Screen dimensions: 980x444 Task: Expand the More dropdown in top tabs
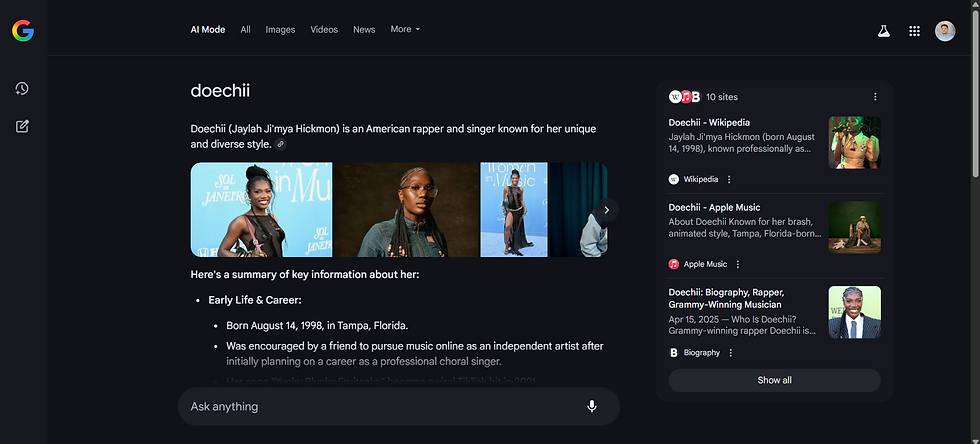[405, 29]
